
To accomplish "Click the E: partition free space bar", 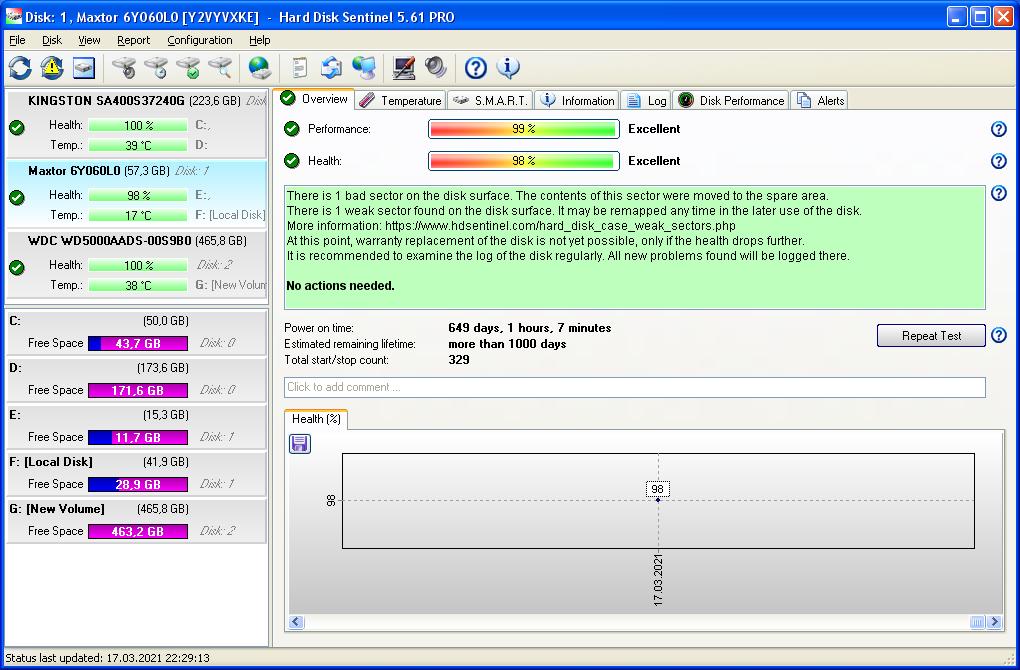I will click(x=138, y=437).
